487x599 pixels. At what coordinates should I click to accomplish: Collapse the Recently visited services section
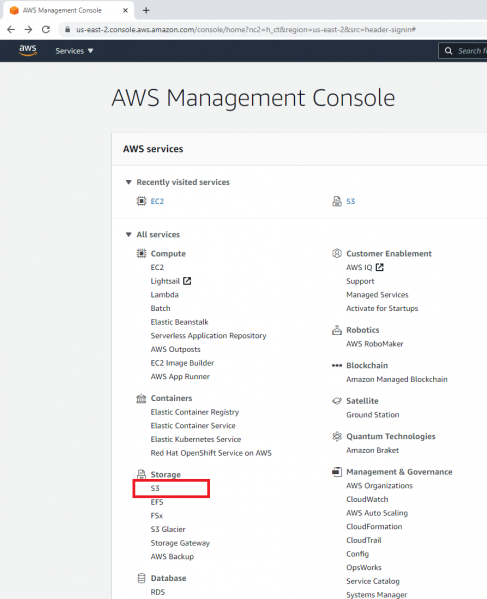tap(129, 182)
